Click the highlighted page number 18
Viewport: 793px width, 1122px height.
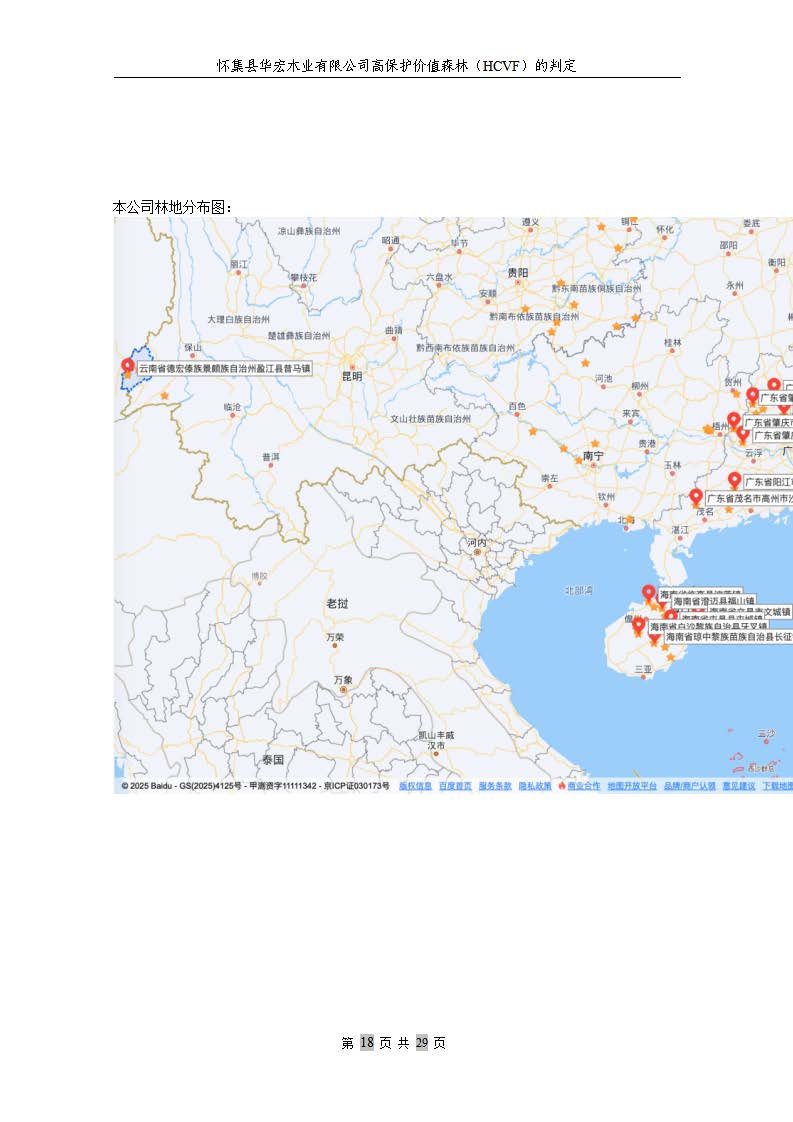366,1043
